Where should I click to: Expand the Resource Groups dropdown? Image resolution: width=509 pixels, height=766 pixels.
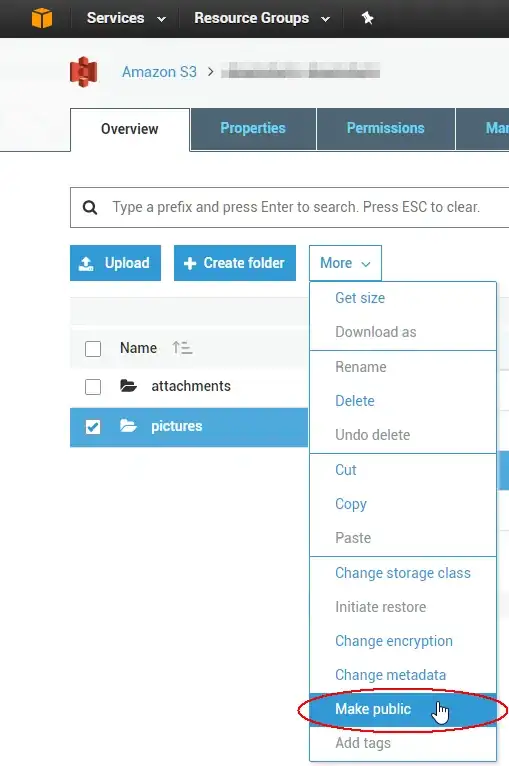click(262, 18)
